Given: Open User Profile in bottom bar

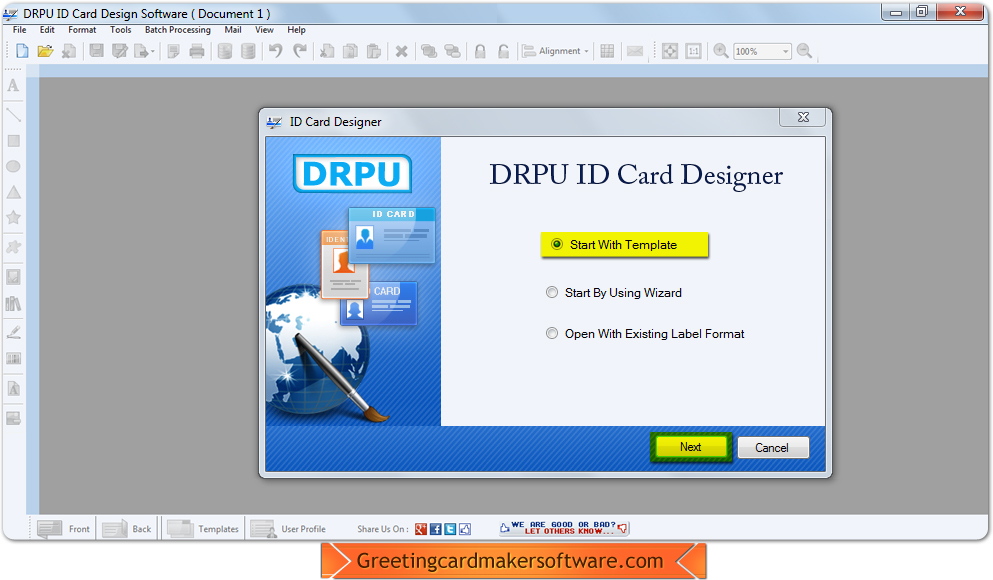Looking at the screenshot, I should [x=288, y=529].
